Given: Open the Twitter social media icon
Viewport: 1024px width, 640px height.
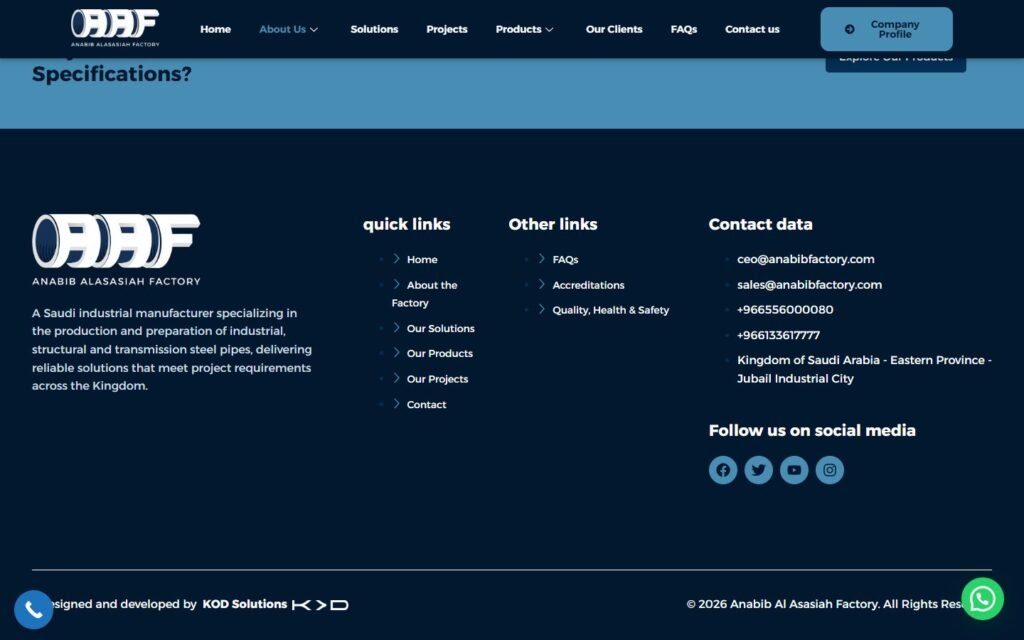Looking at the screenshot, I should [758, 470].
